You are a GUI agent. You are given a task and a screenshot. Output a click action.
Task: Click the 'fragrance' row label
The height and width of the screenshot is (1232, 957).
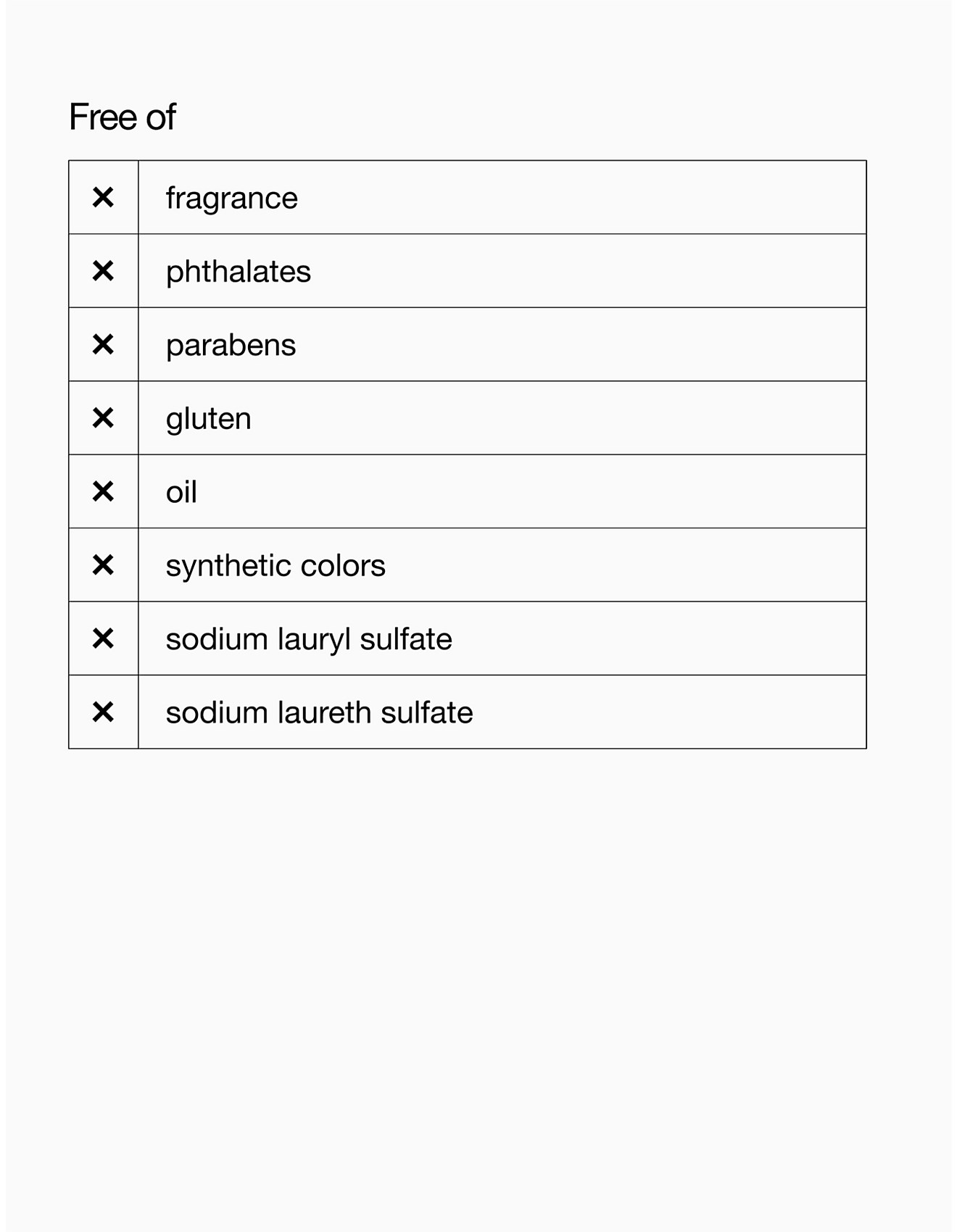tap(231, 199)
